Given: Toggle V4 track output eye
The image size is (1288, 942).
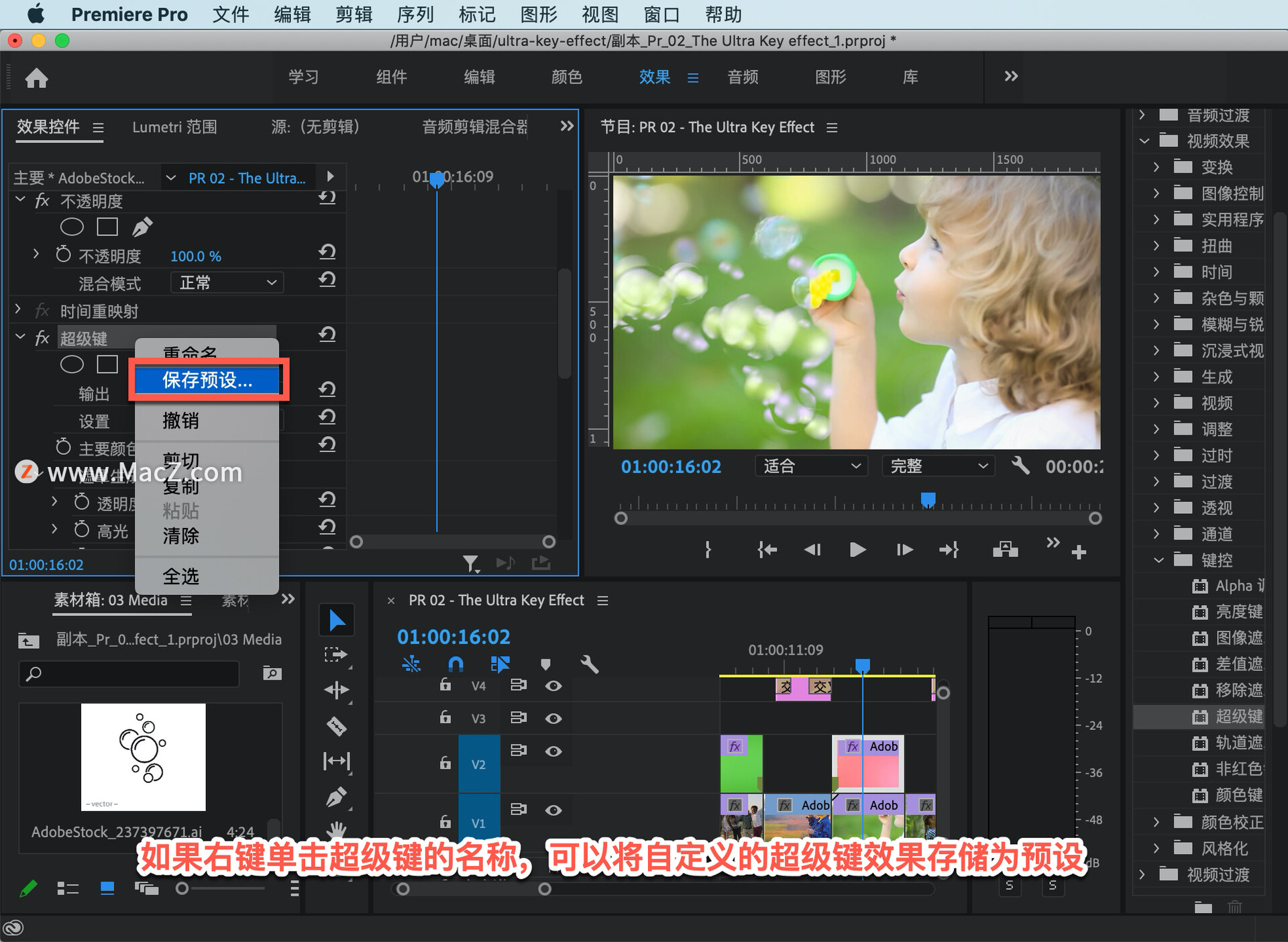Looking at the screenshot, I should tap(553, 686).
